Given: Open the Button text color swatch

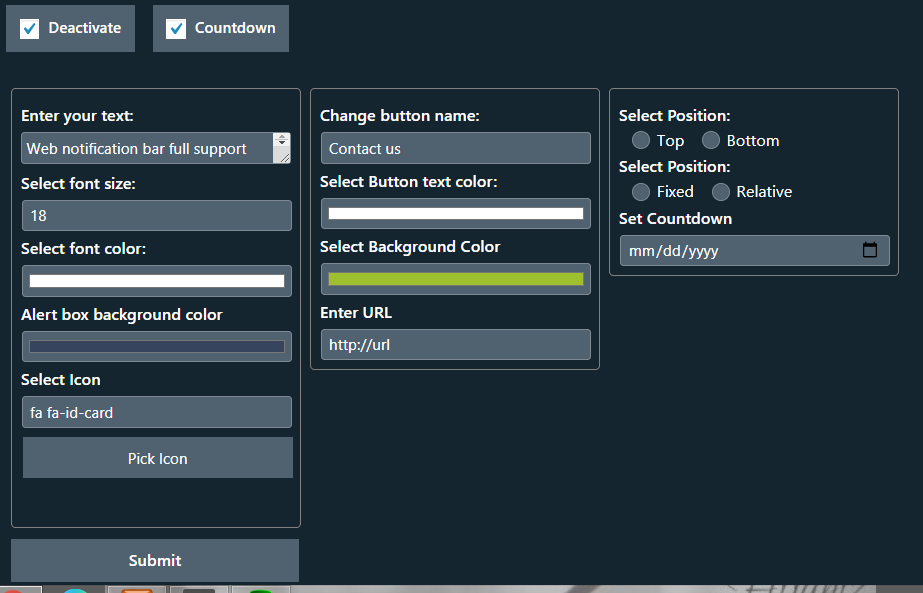Looking at the screenshot, I should point(456,213).
